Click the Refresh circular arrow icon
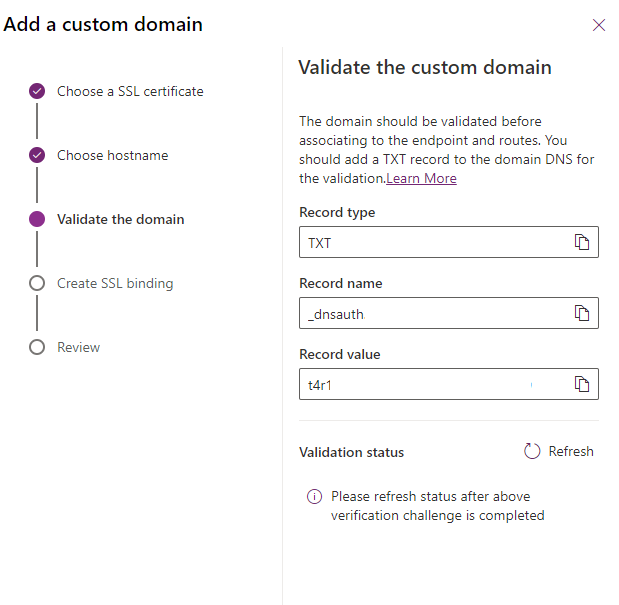The width and height of the screenshot is (619, 605). pos(532,452)
